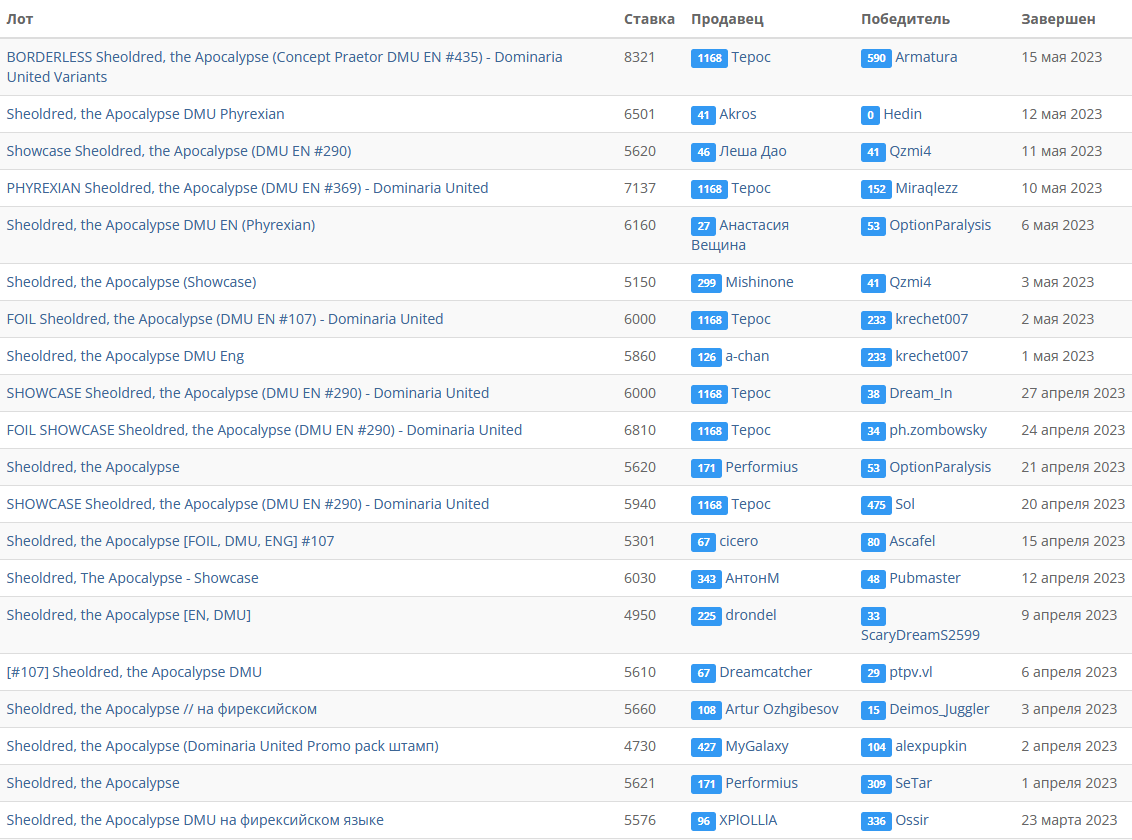Open the FOIL SHOWCASE Sheoldred #290 lot

[x=264, y=429]
